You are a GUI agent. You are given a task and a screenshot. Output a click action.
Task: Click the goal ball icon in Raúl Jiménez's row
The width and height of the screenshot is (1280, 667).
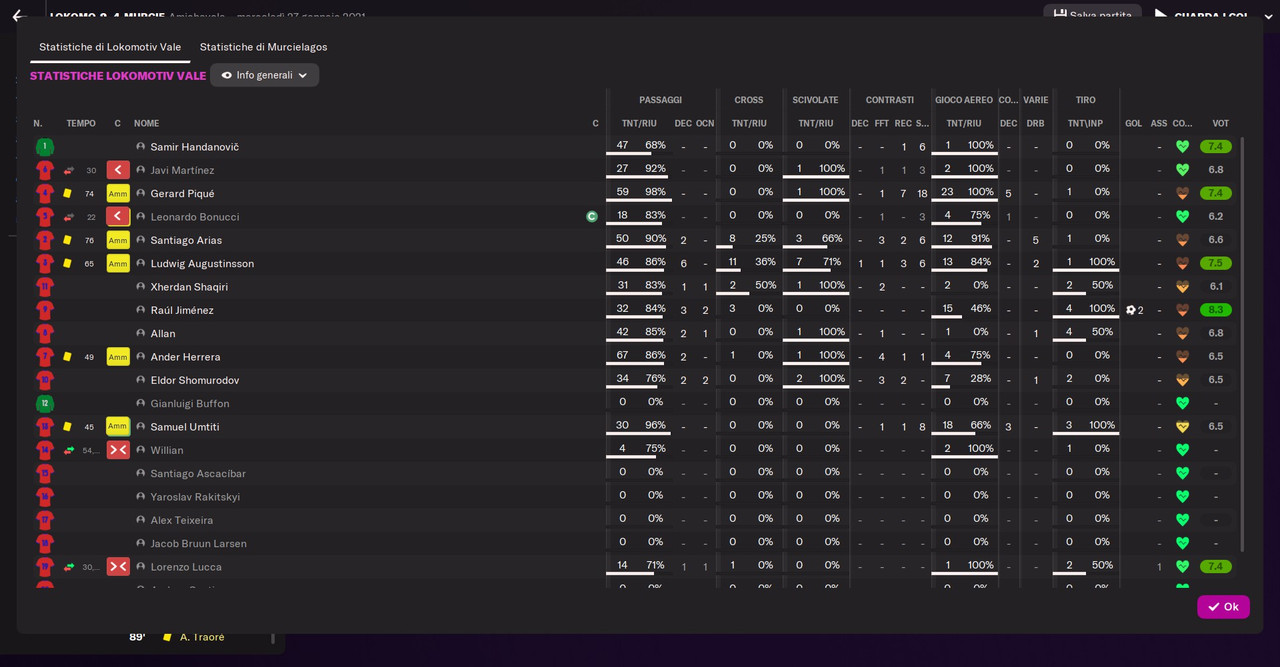coord(1131,310)
